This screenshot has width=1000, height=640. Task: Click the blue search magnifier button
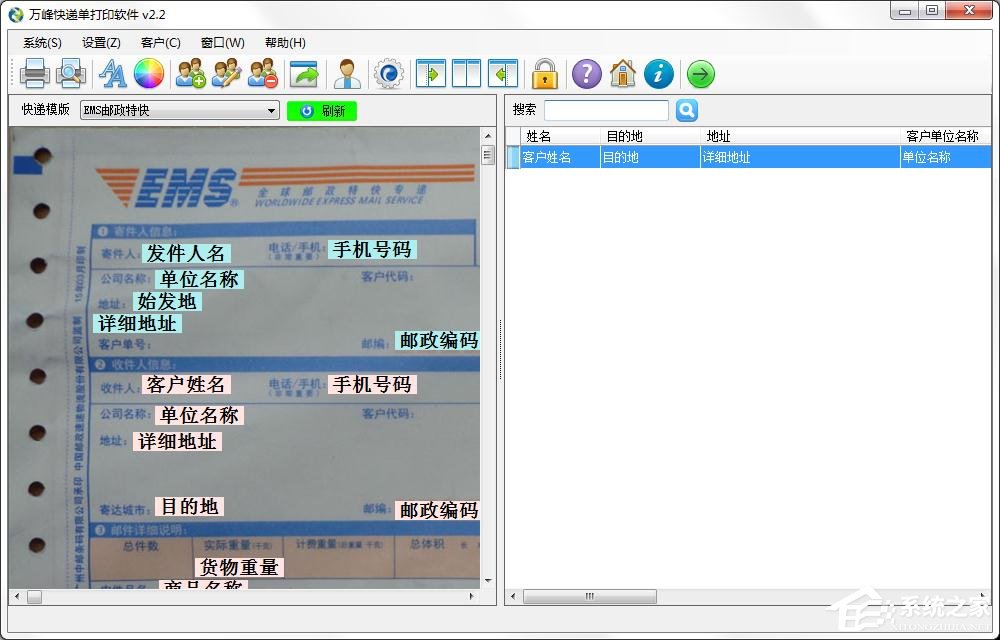coord(687,110)
